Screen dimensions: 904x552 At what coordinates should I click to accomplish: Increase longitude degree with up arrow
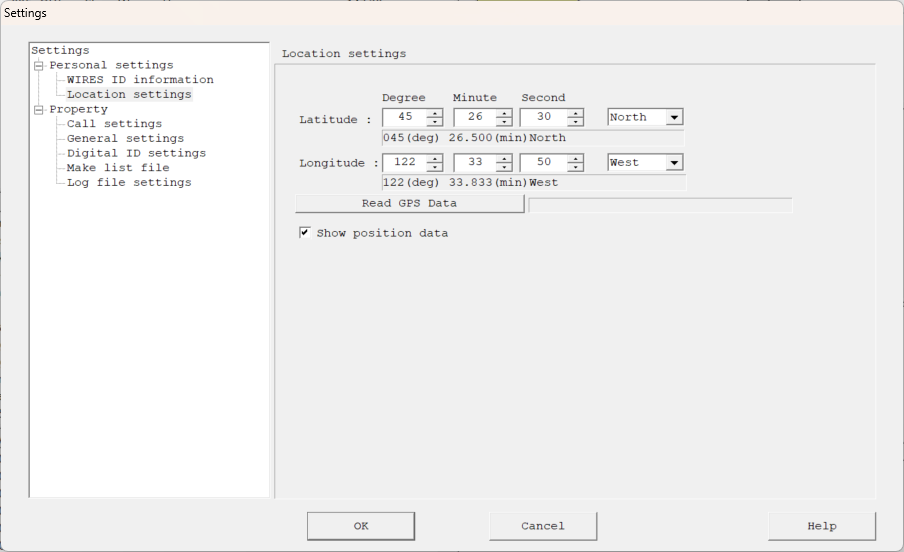[435, 159]
